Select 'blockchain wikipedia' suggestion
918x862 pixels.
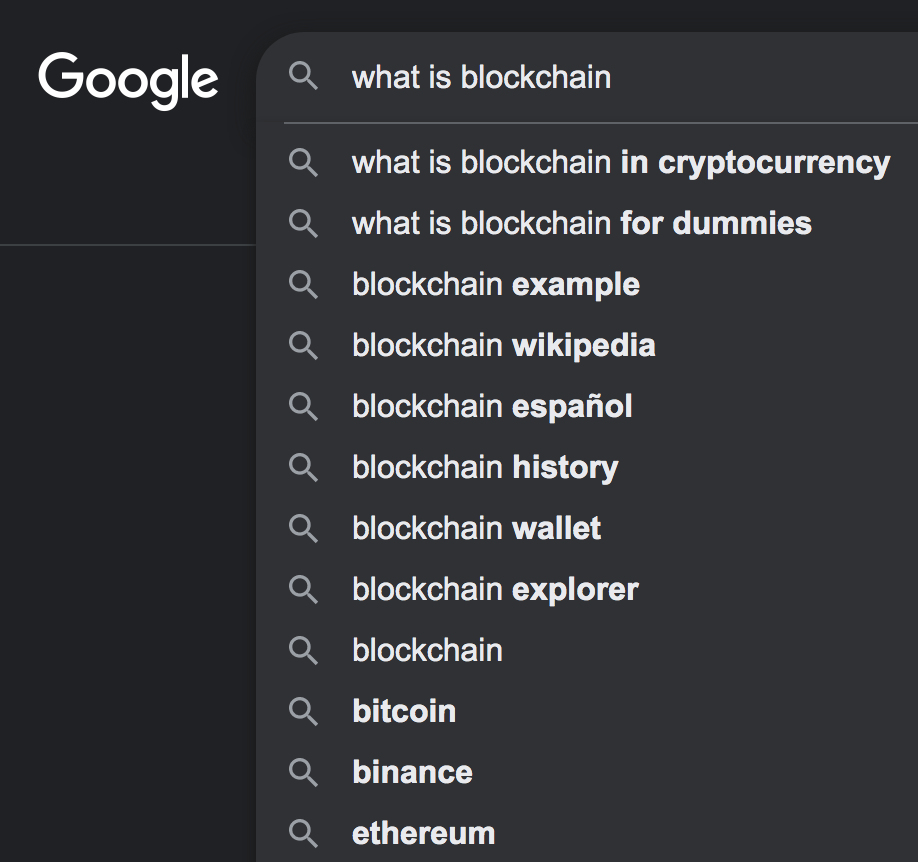[587, 345]
